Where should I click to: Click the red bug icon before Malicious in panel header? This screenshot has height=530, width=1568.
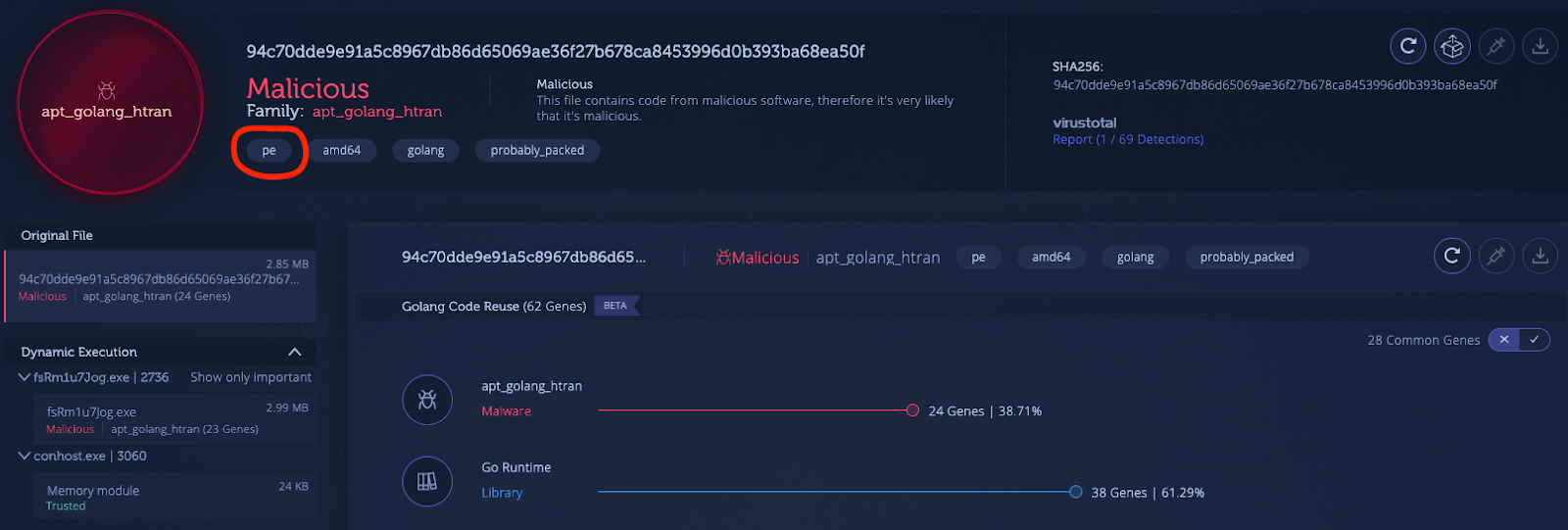click(x=723, y=258)
